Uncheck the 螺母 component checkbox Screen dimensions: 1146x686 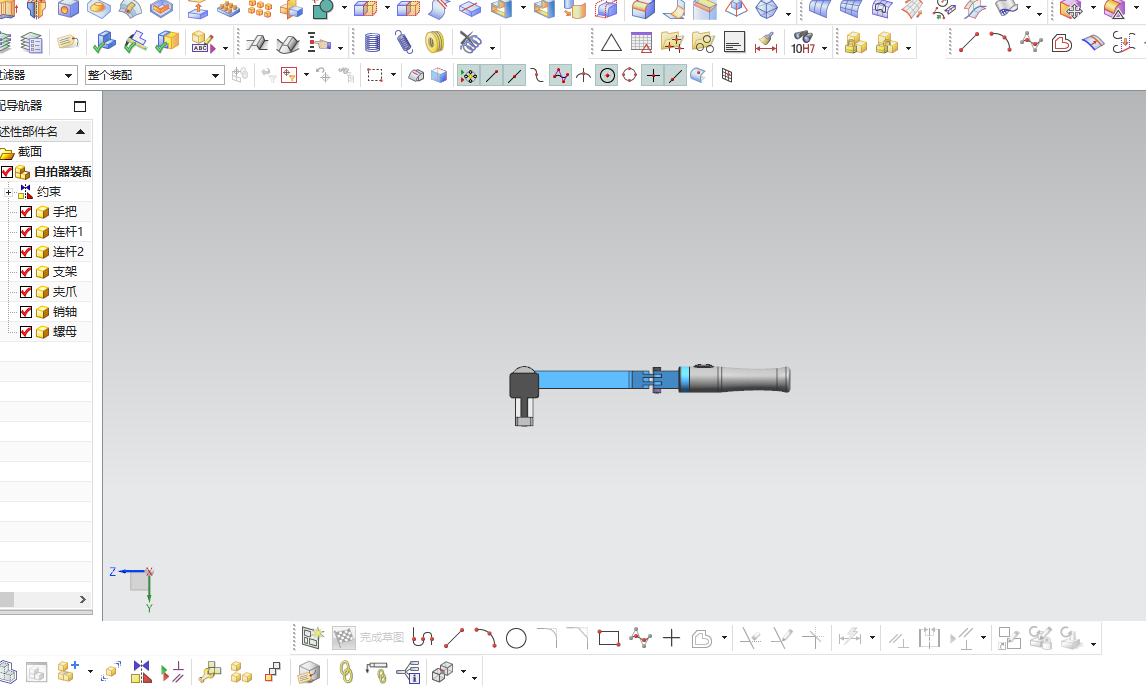click(26, 332)
